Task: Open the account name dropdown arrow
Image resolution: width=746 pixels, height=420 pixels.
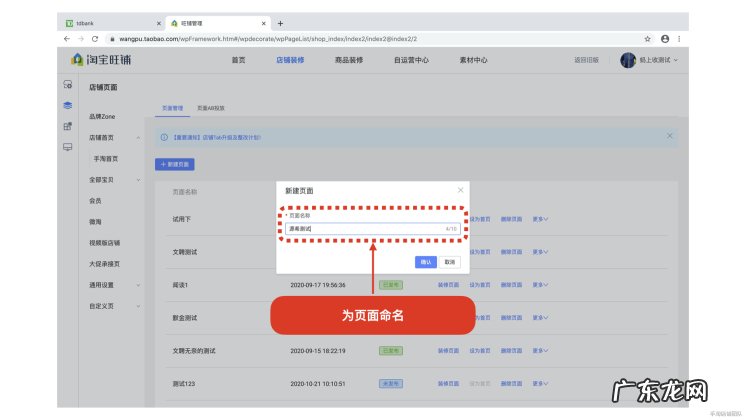Action: [x=676, y=60]
